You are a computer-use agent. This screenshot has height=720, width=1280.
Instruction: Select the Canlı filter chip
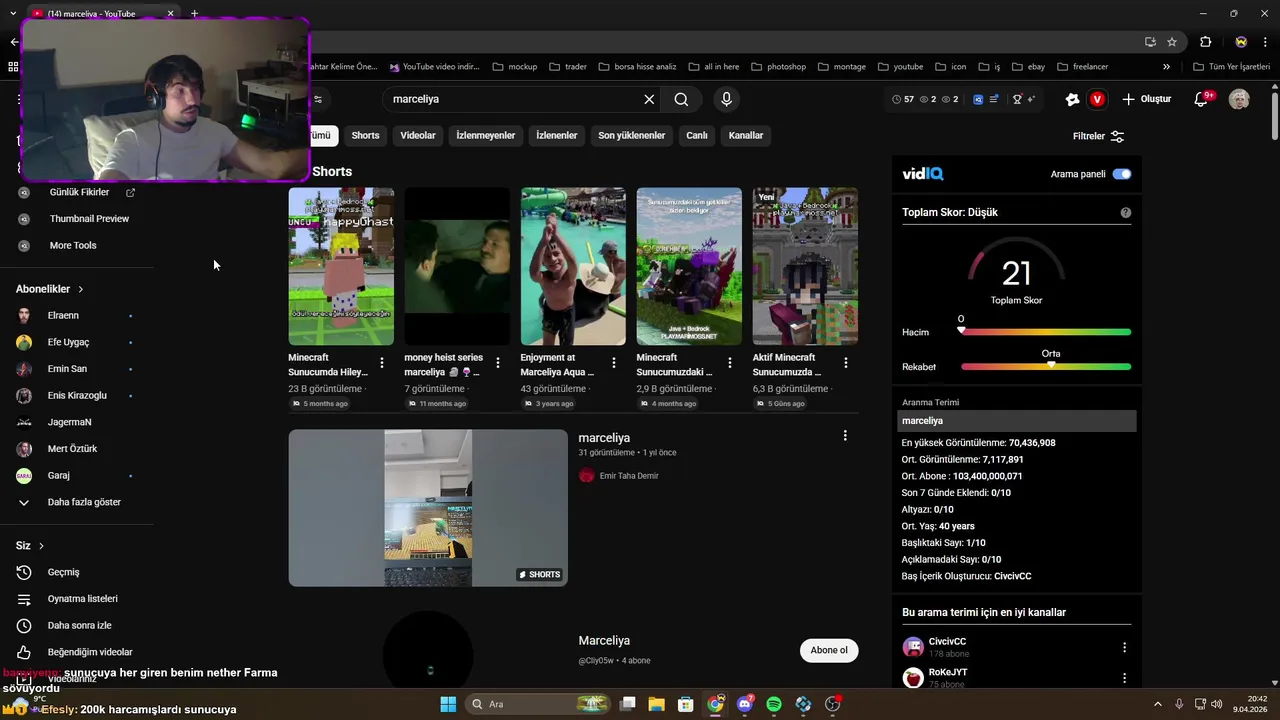697,135
